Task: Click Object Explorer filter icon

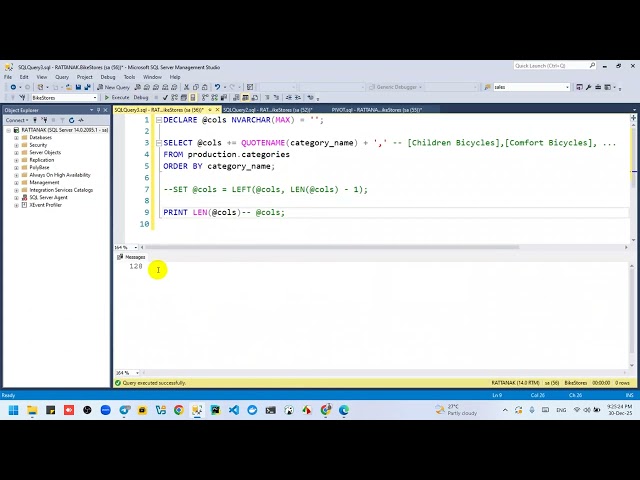Action: coord(62,120)
